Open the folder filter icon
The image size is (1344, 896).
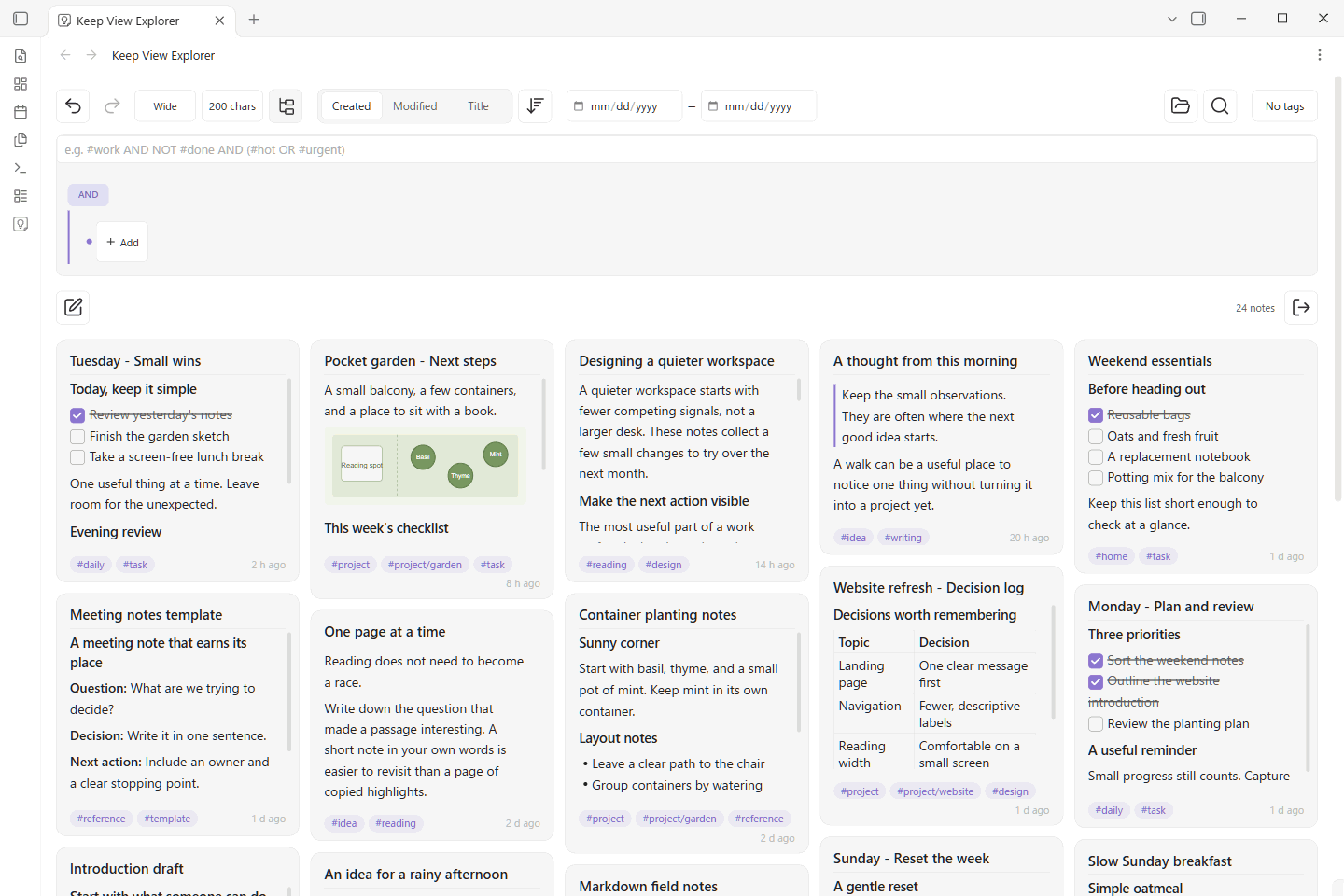1181,106
